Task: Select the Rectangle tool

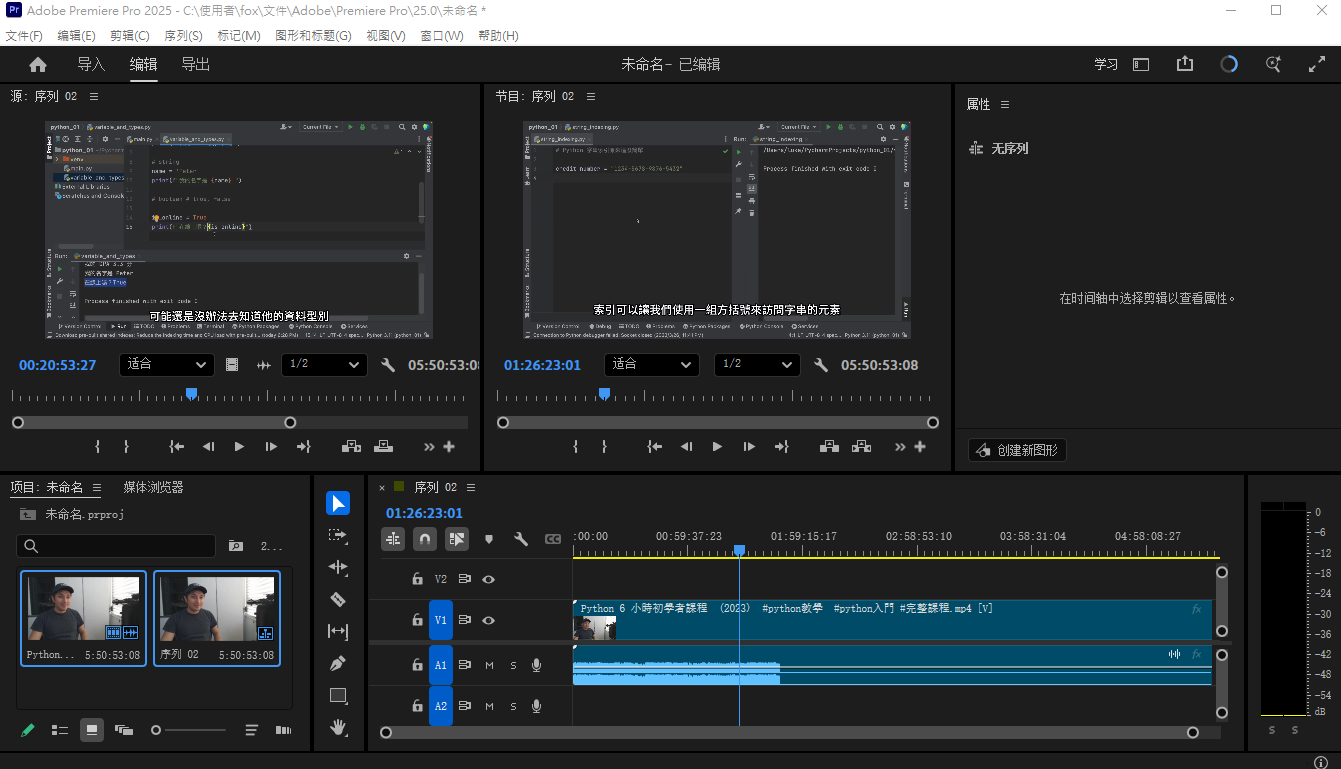Action: point(338,695)
